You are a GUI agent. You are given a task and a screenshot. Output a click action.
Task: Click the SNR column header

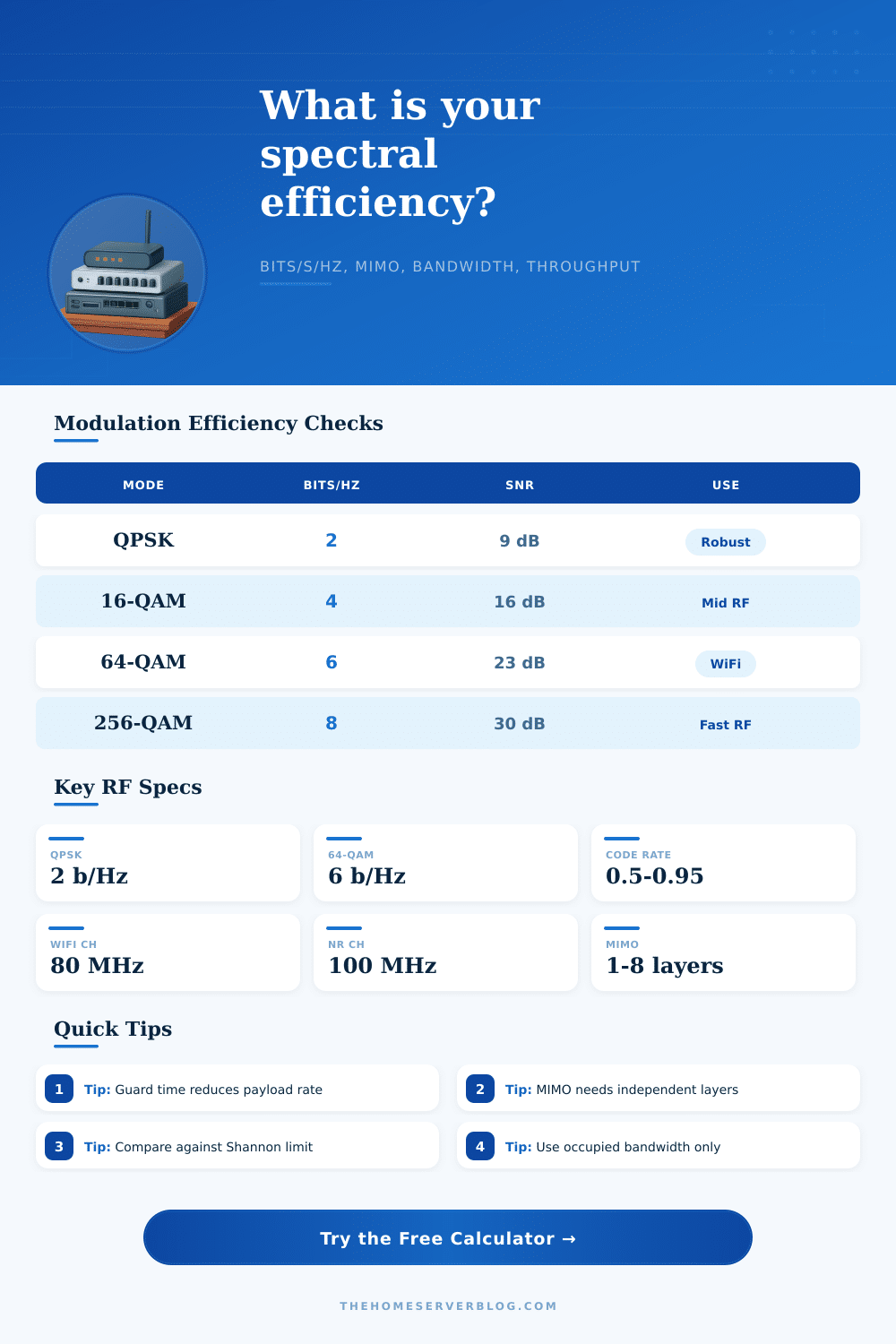(x=520, y=485)
